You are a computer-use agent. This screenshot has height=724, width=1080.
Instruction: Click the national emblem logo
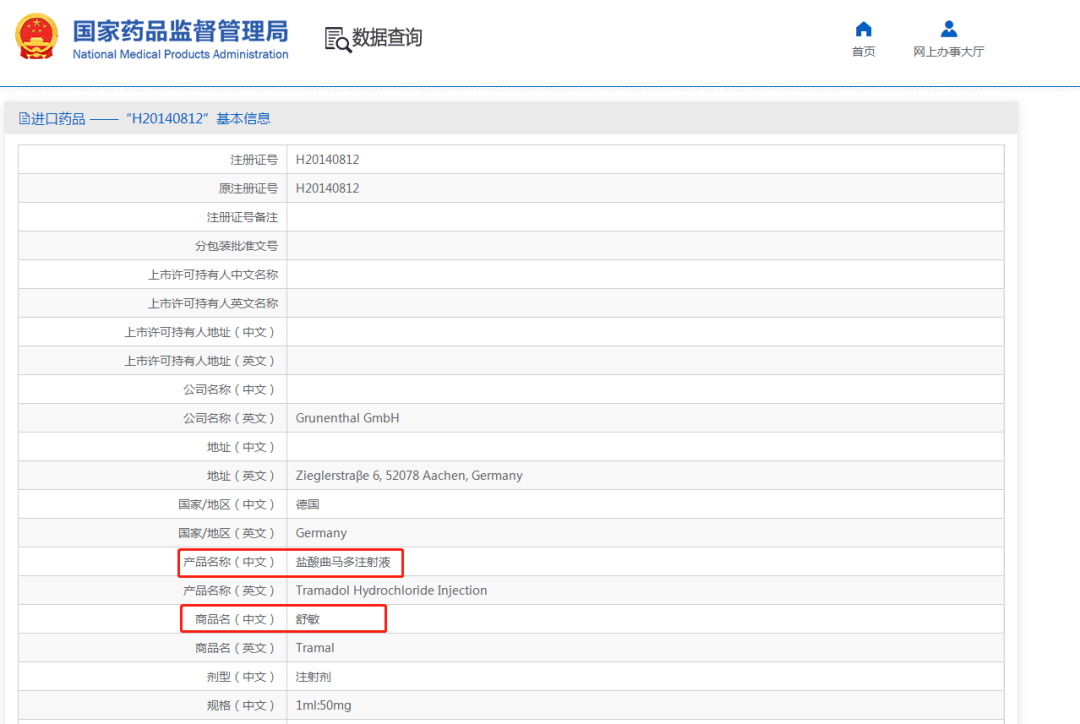(37, 37)
